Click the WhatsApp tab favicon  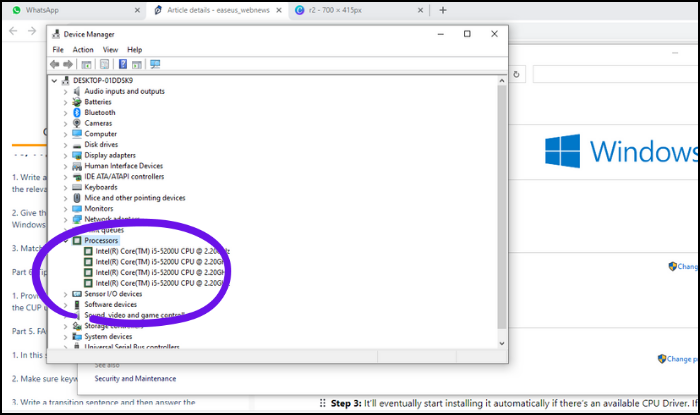pyautogui.click(x=17, y=10)
